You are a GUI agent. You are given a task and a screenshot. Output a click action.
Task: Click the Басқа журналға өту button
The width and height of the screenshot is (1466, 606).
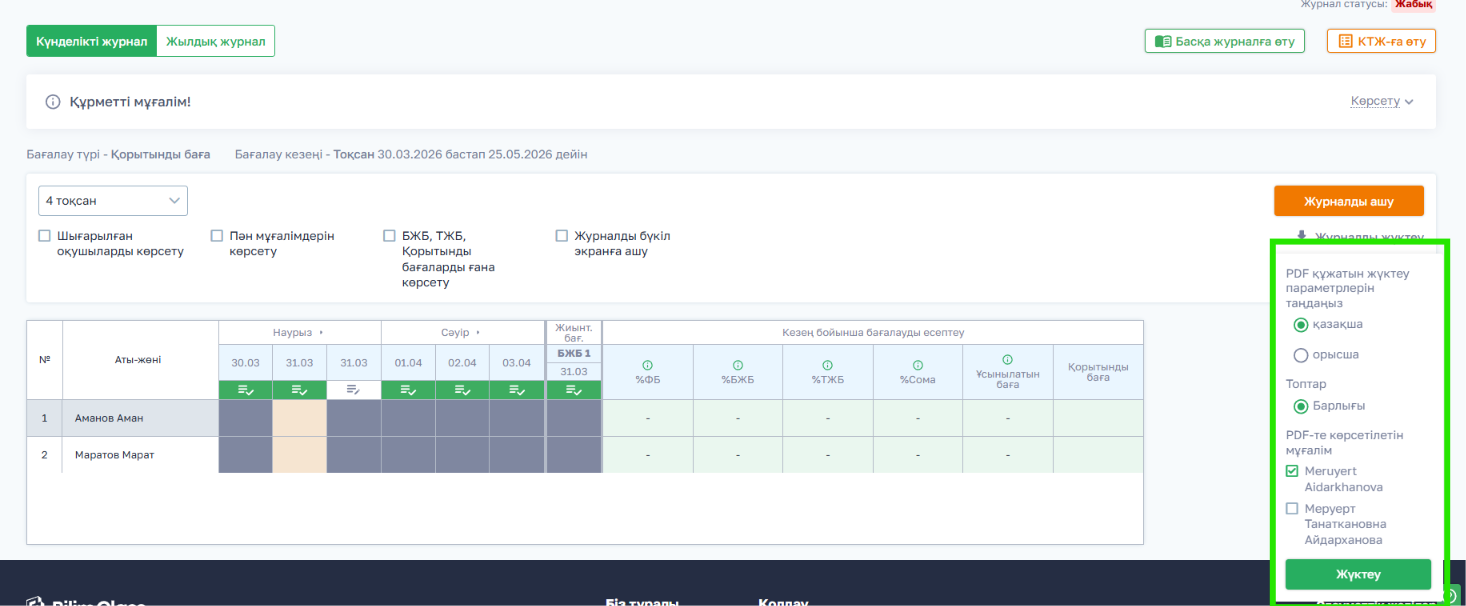coord(1225,41)
